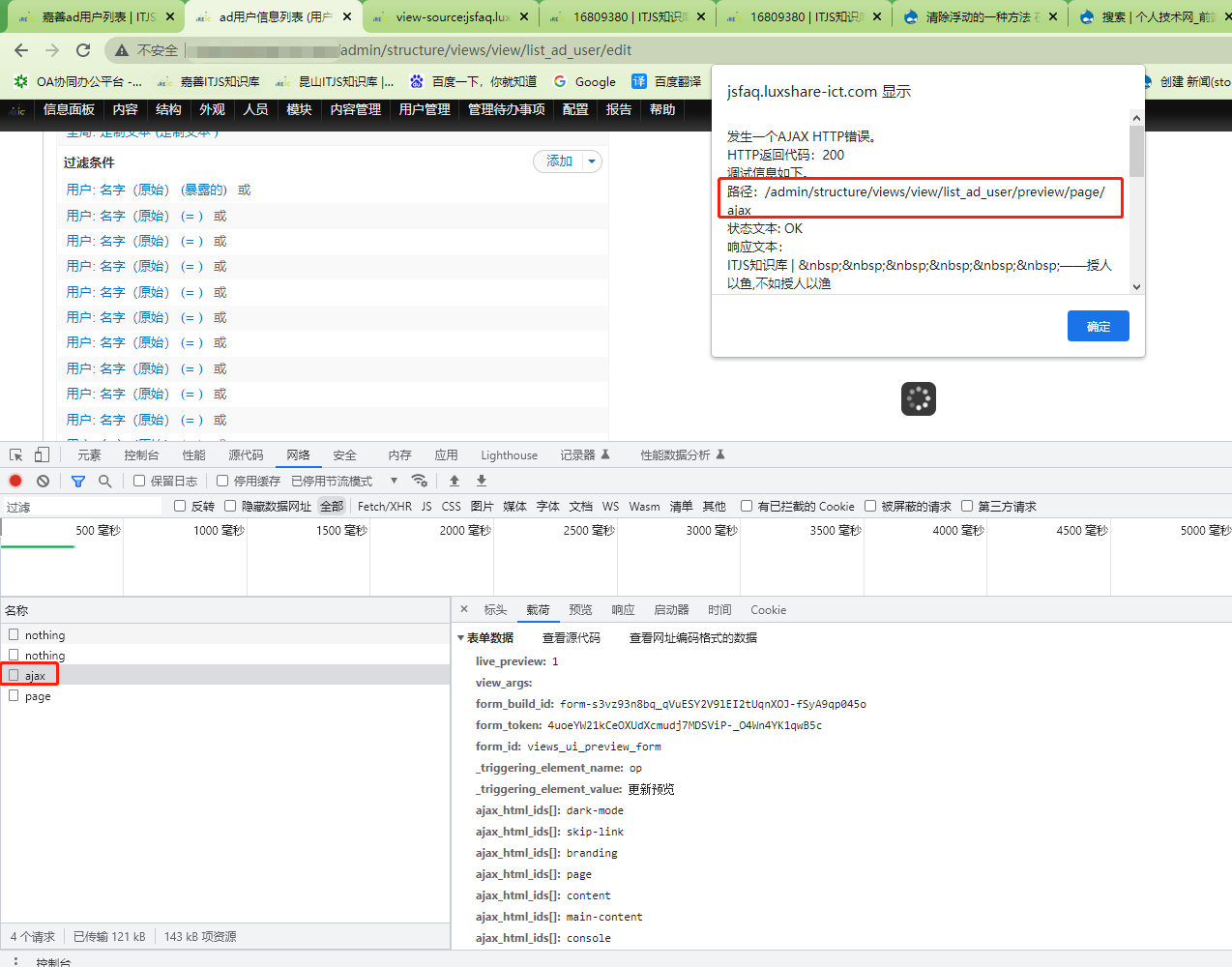Collapse the 表单数据 section
Image resolution: width=1232 pixels, height=967 pixels.
click(461, 638)
